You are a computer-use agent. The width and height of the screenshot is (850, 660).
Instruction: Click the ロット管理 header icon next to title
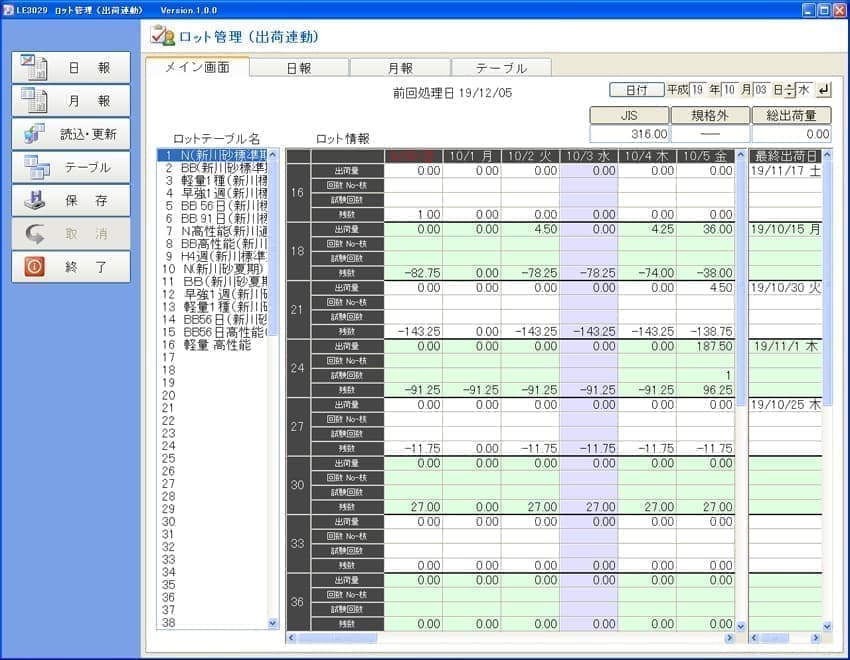162,36
